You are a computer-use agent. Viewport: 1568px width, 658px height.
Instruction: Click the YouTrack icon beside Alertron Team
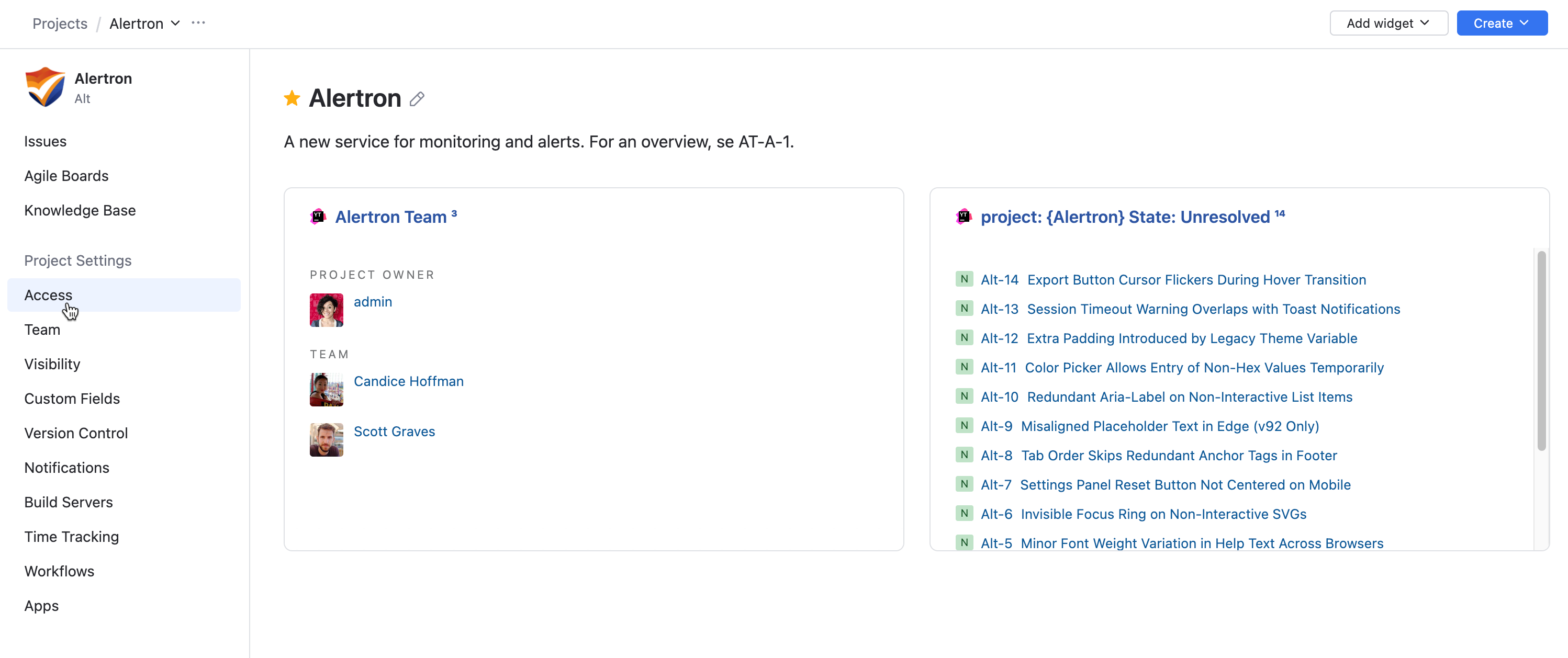point(318,217)
